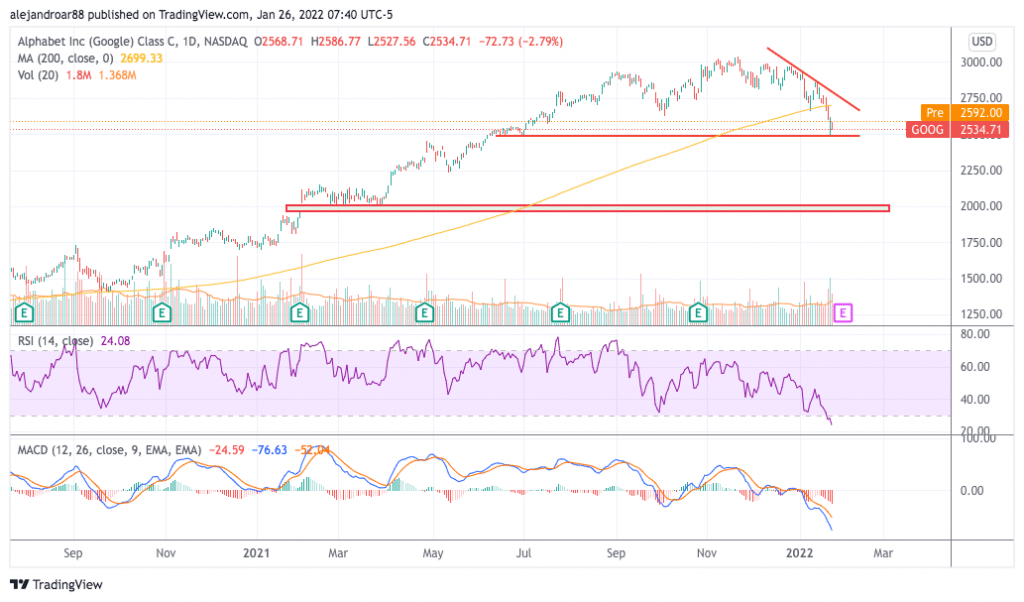Click the high price H2586.77

point(336,41)
